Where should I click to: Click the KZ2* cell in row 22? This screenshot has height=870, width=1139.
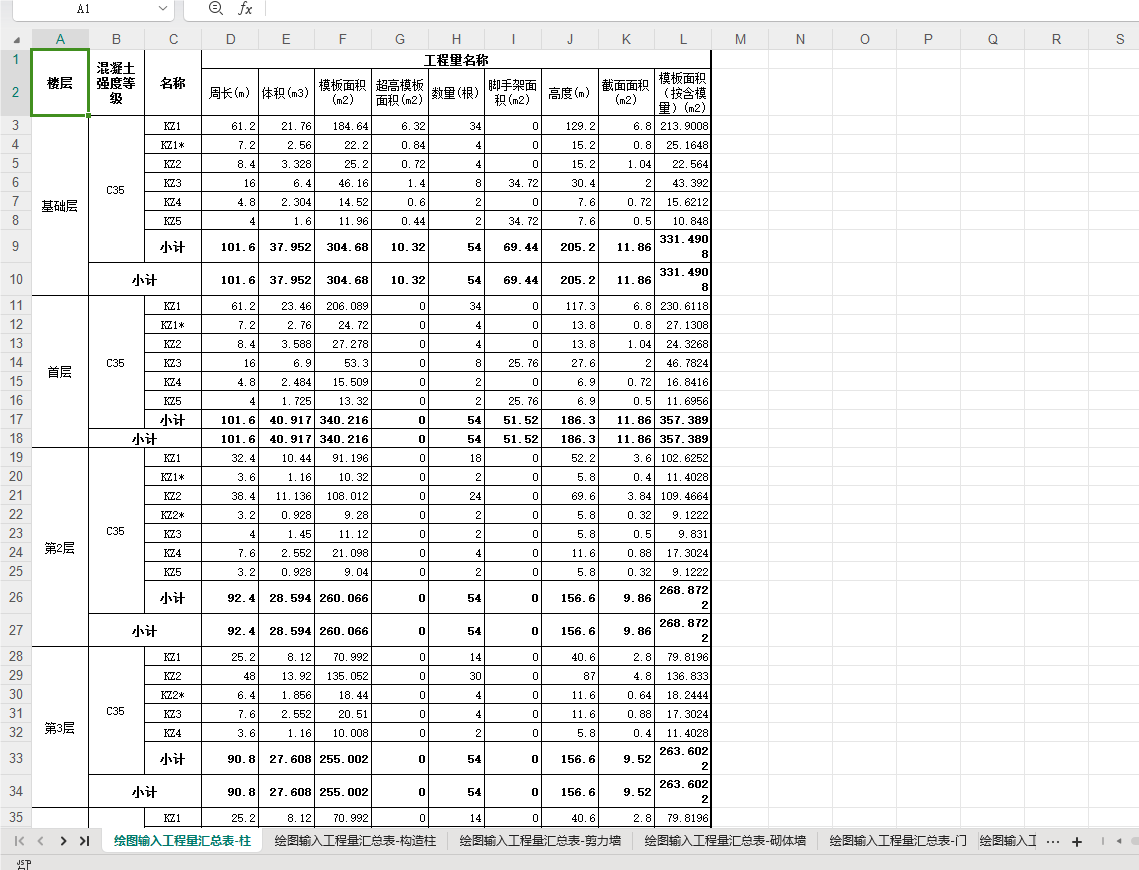[x=173, y=515]
